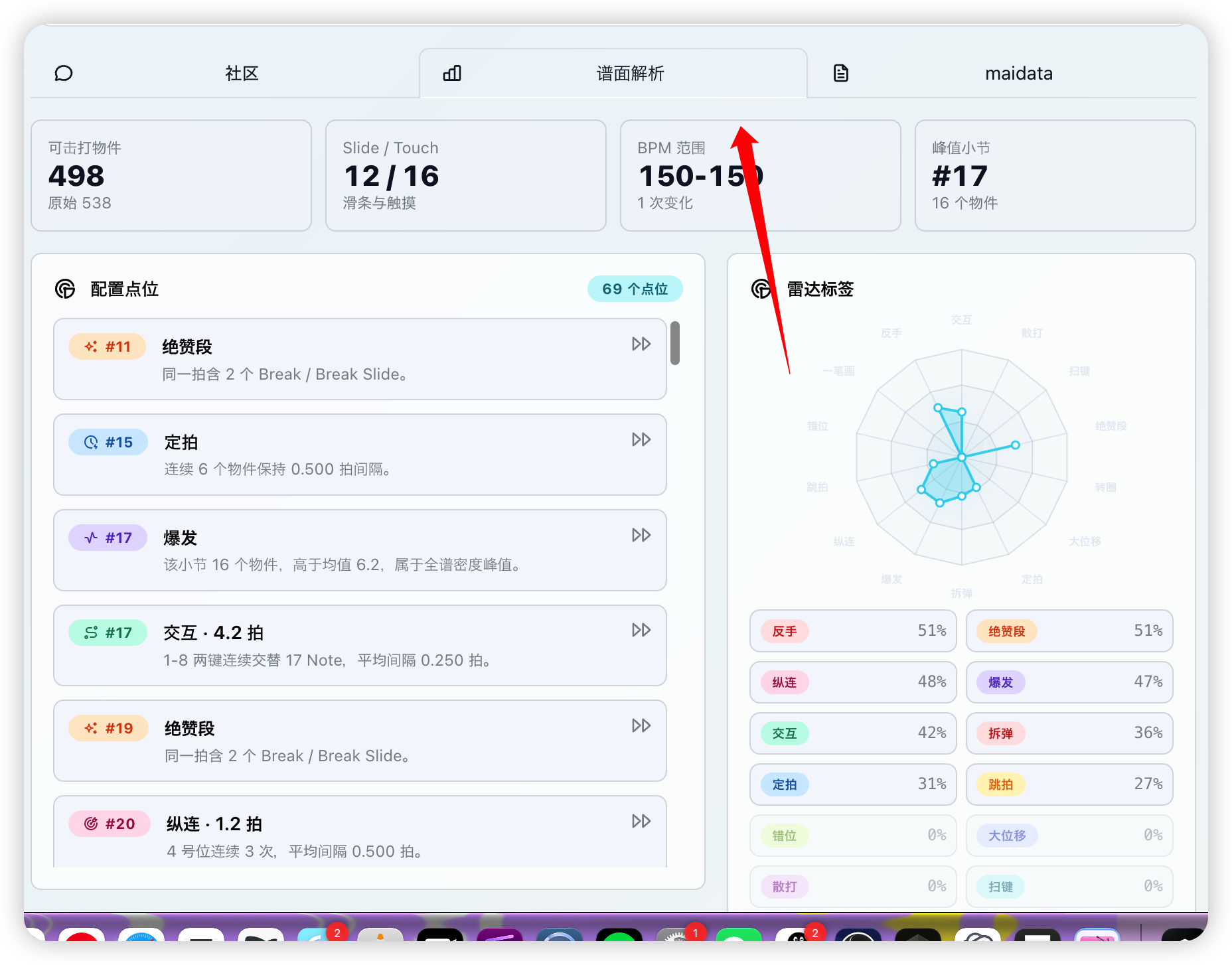Click the 69 个点位 count badge
1232x965 pixels.
[x=635, y=289]
